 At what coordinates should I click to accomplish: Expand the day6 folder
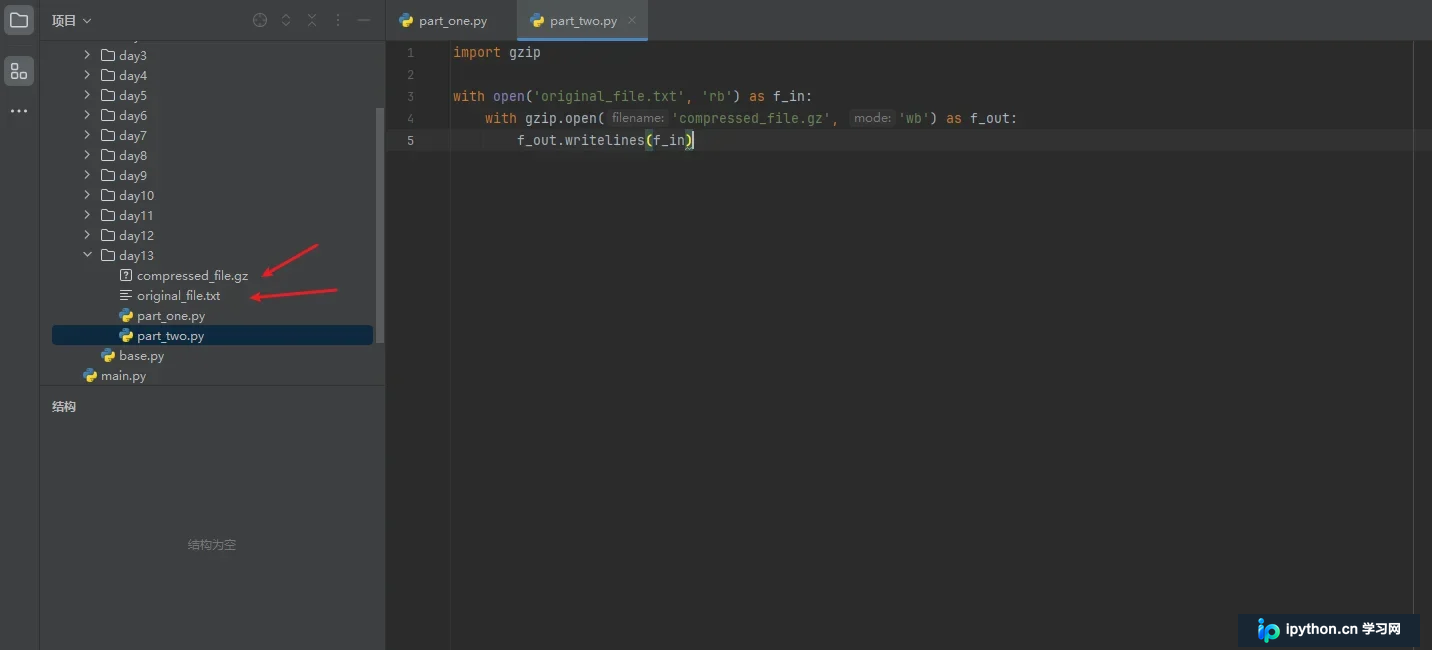[x=88, y=116]
